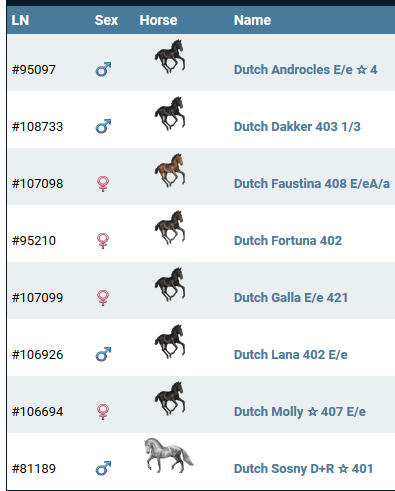Click the black foal image for #95097
Viewport: 395px width, 491px height.
click(170, 56)
